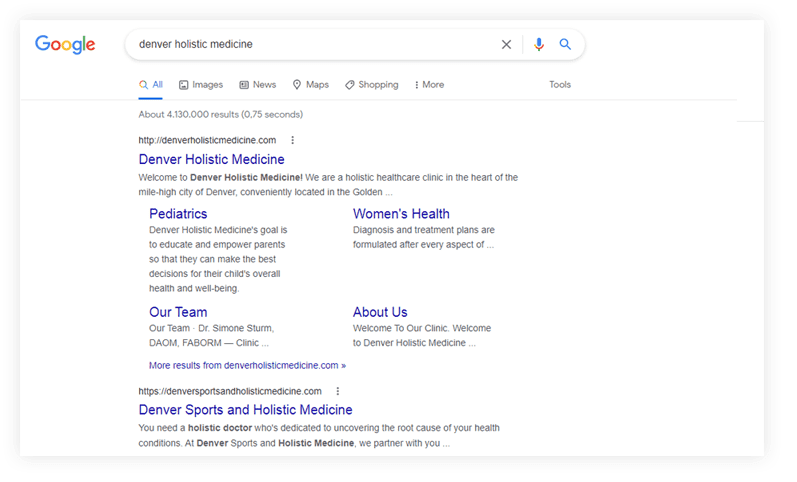Click in the search field containing denver holistic medicine
Viewport: 797px width, 482px height.
(310, 44)
